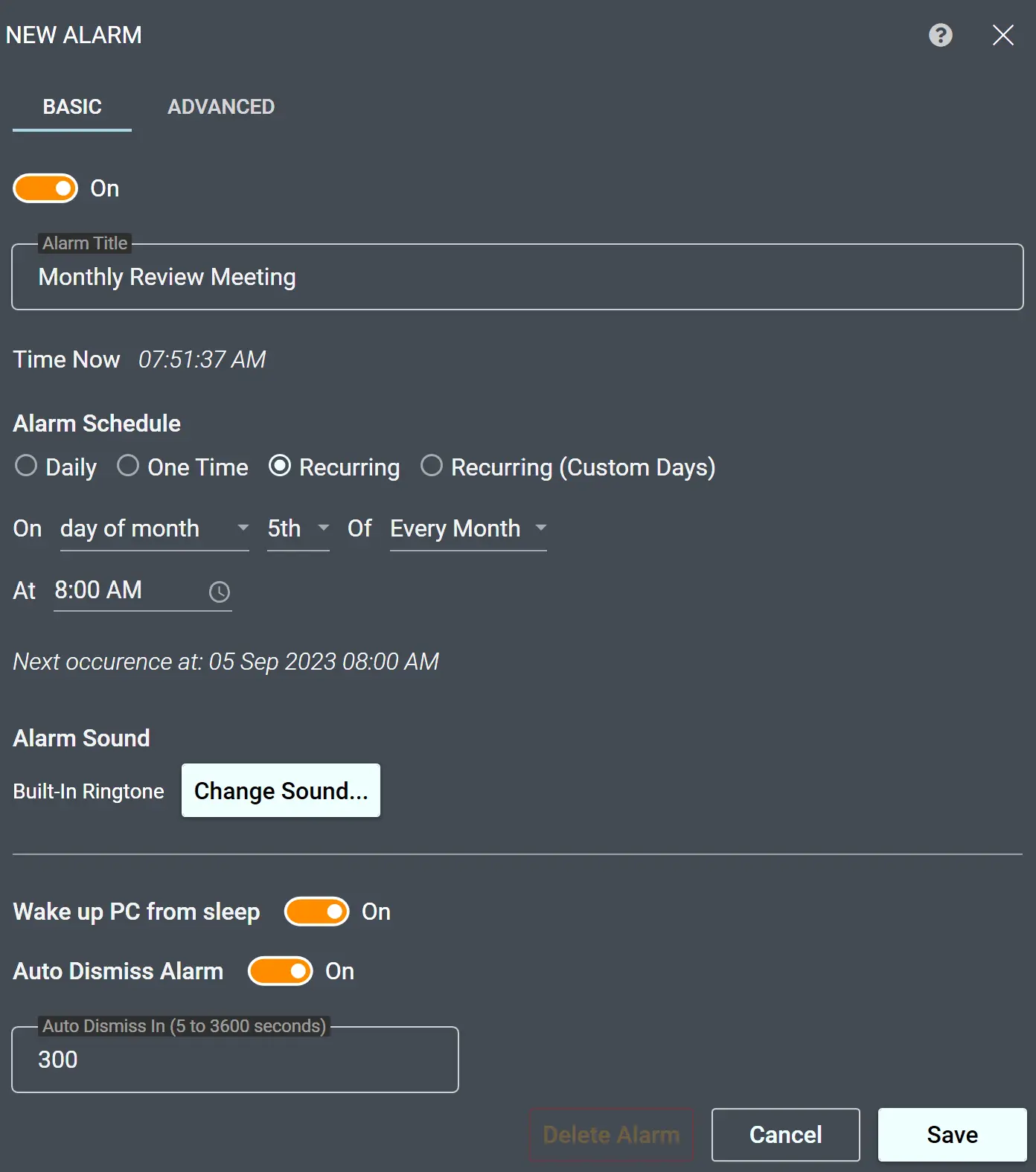Click the Change Sound button
The image size is (1036, 1172).
pyautogui.click(x=281, y=790)
